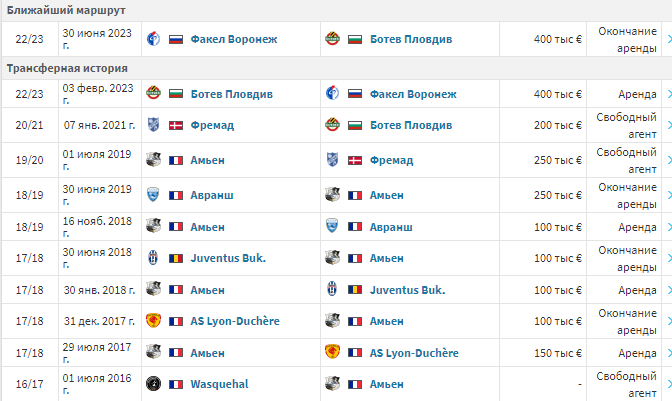Click Juventus Buk. crest in 30 June 2018 row
This screenshot has width=672, height=401.
click(153, 258)
